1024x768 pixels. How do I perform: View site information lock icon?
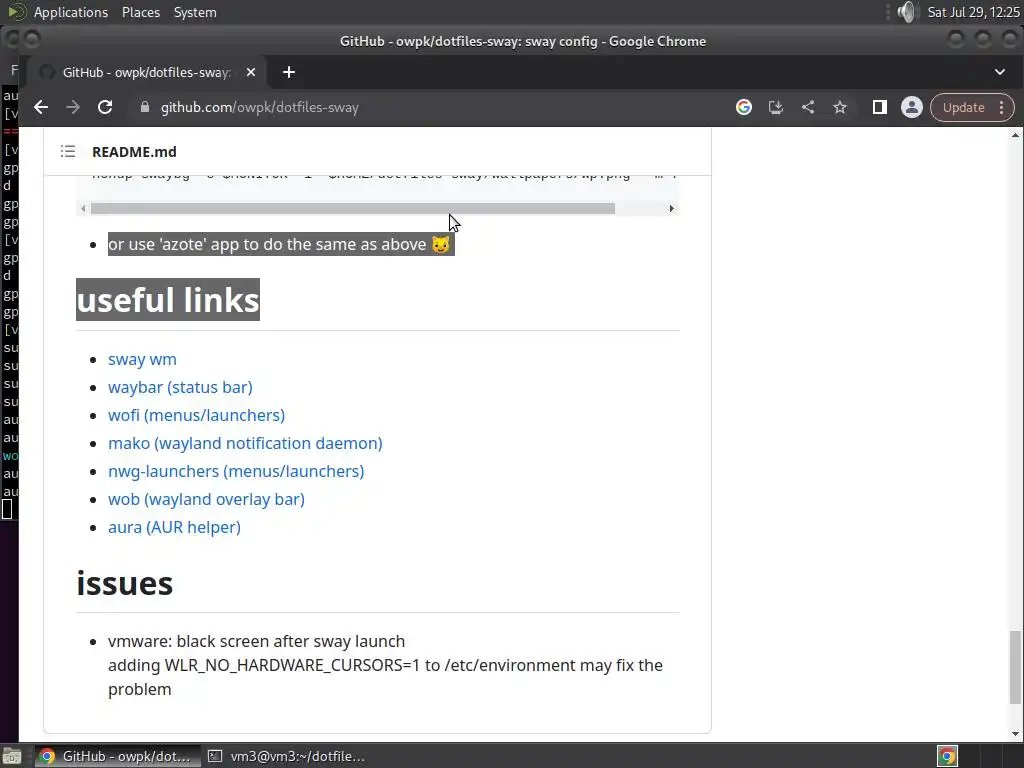(x=145, y=108)
